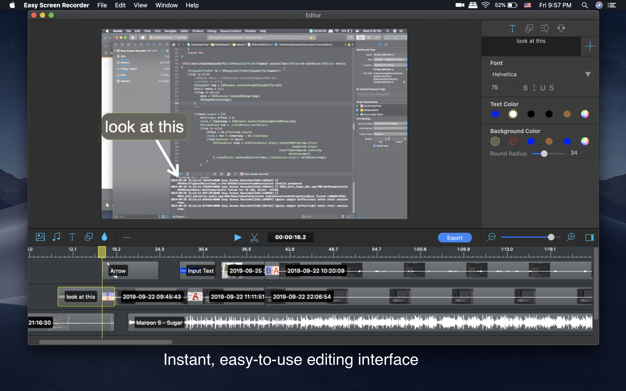Screen dimensions: 626x391
Task: Add audio with the music note icon
Action: [56, 237]
